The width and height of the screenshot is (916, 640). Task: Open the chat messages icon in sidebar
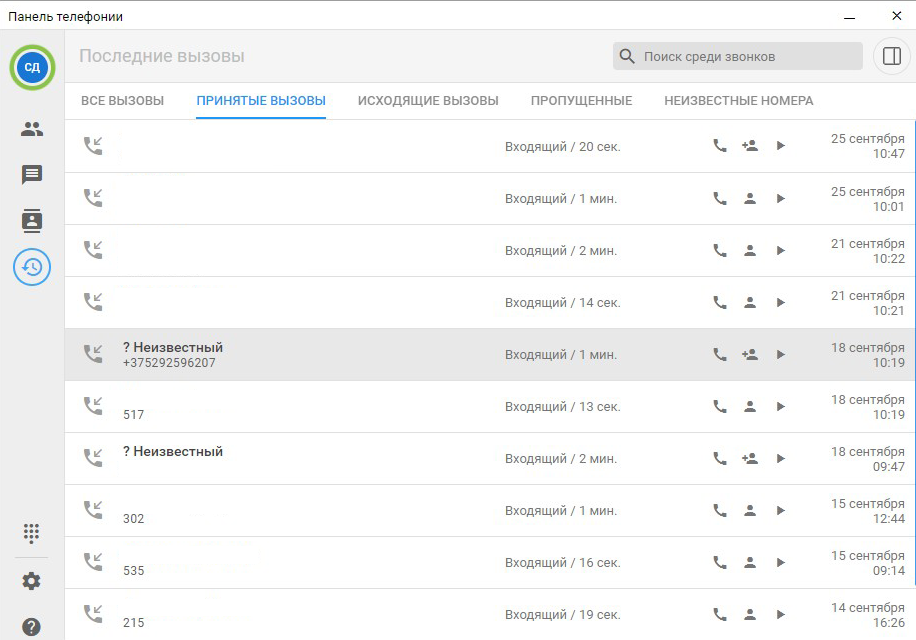pos(32,175)
